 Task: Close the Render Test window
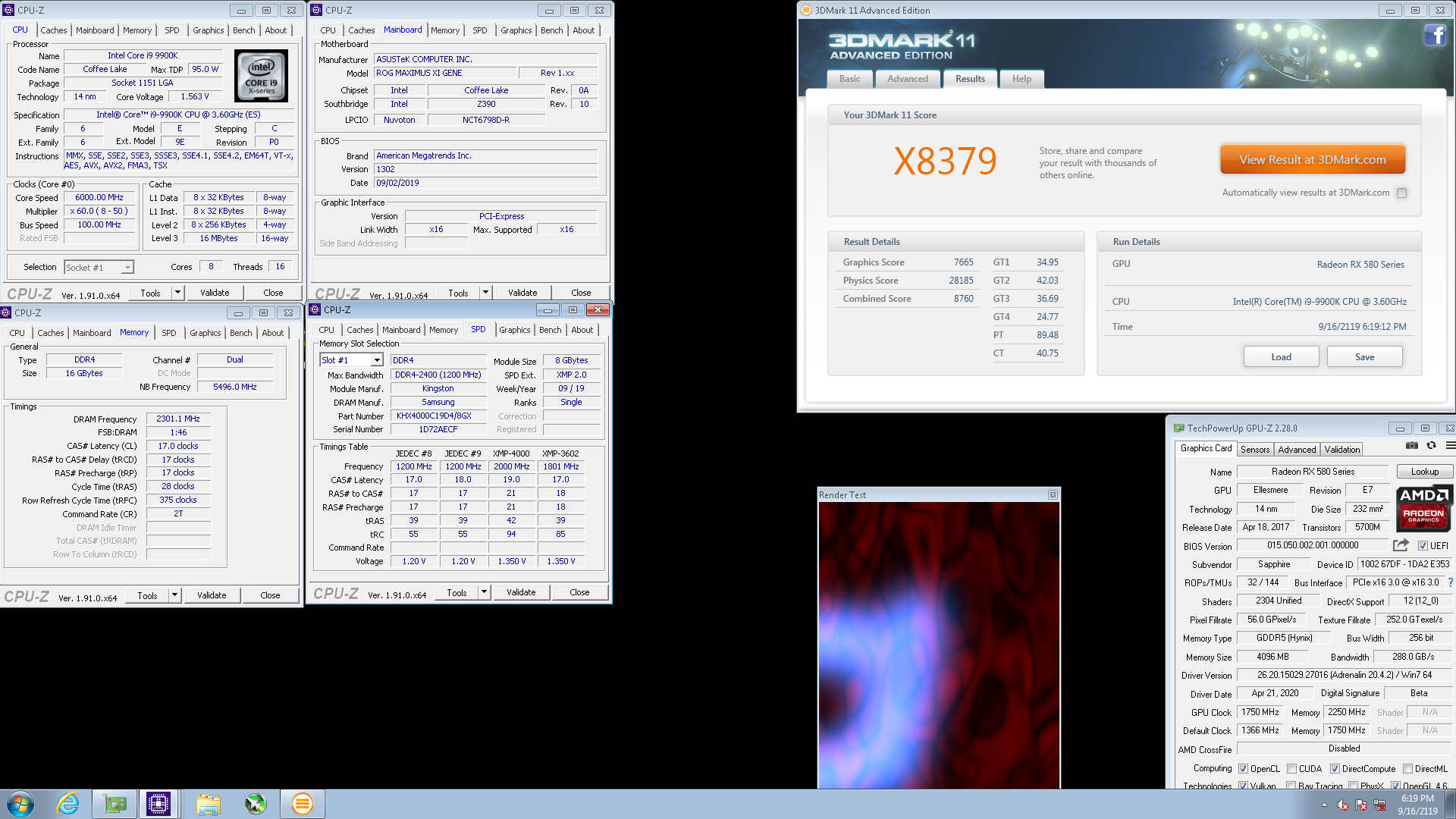1053,494
